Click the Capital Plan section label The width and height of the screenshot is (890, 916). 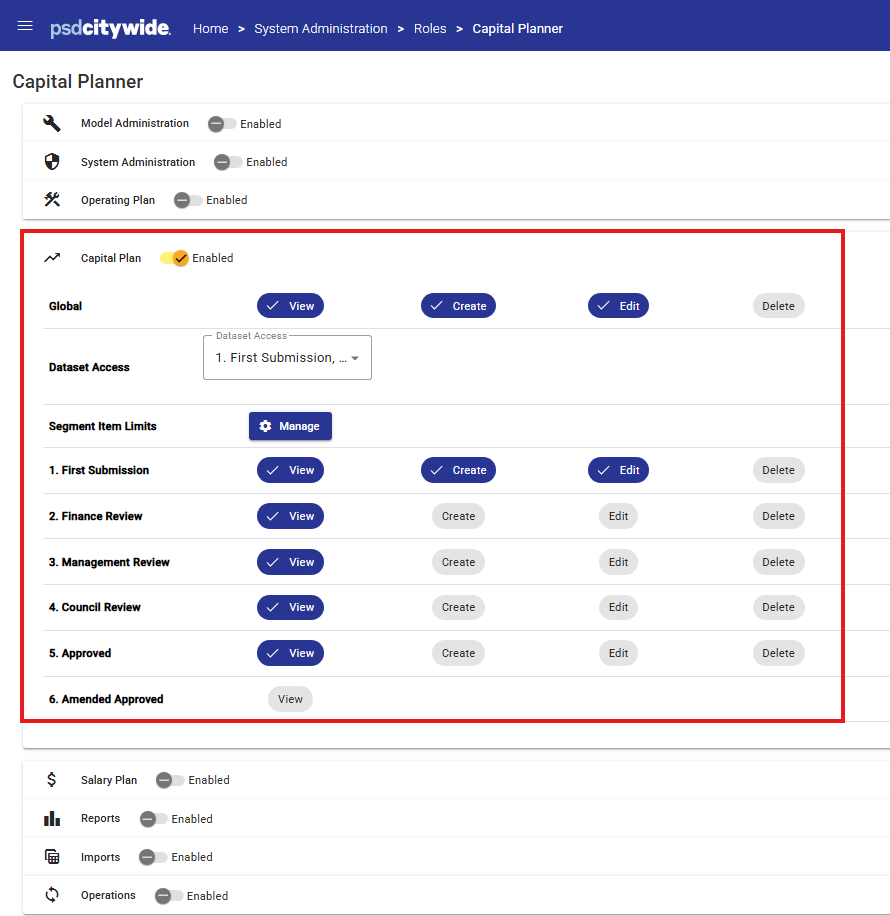(111, 258)
